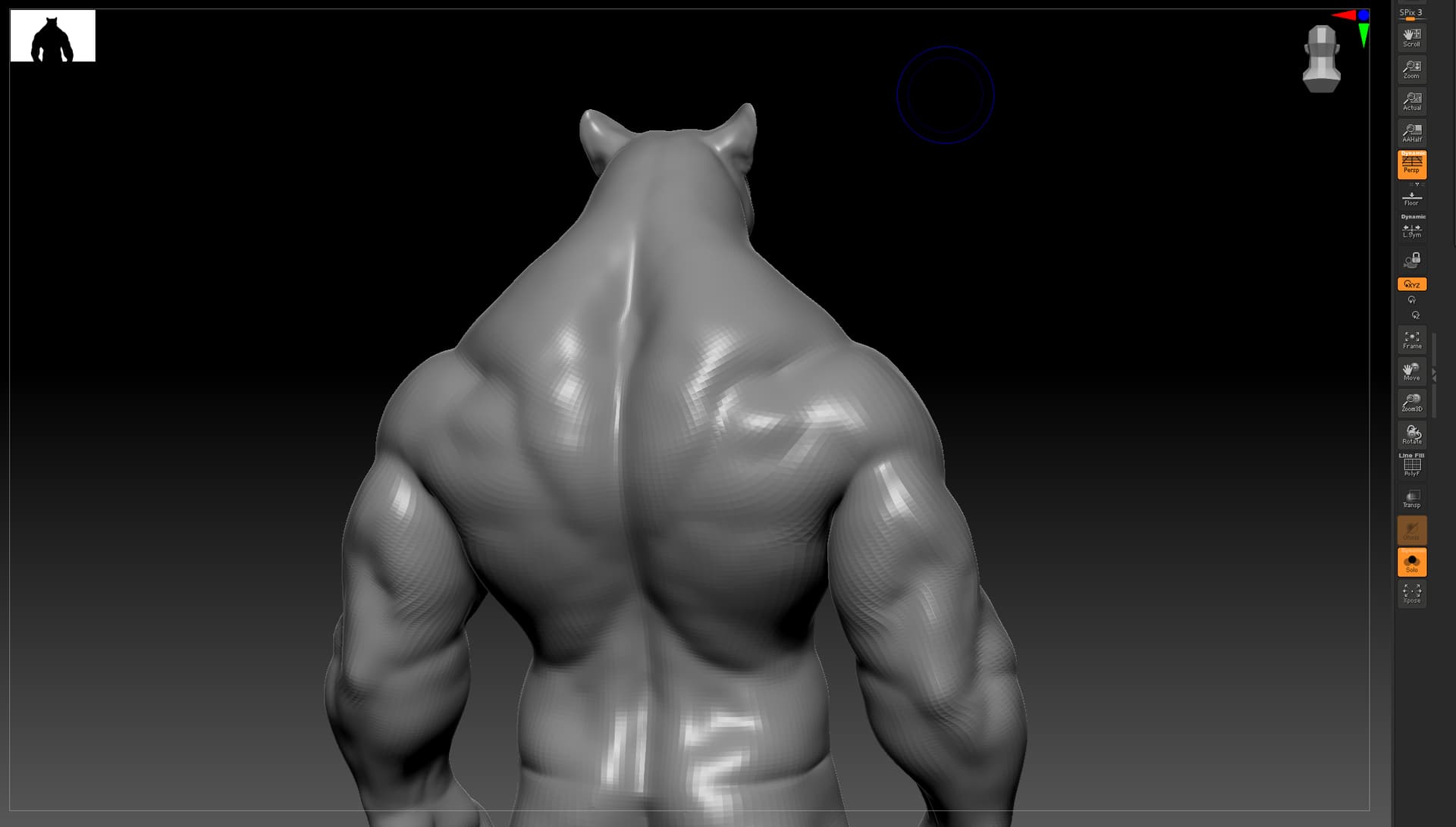Enable the Floor grid display

click(x=1411, y=199)
